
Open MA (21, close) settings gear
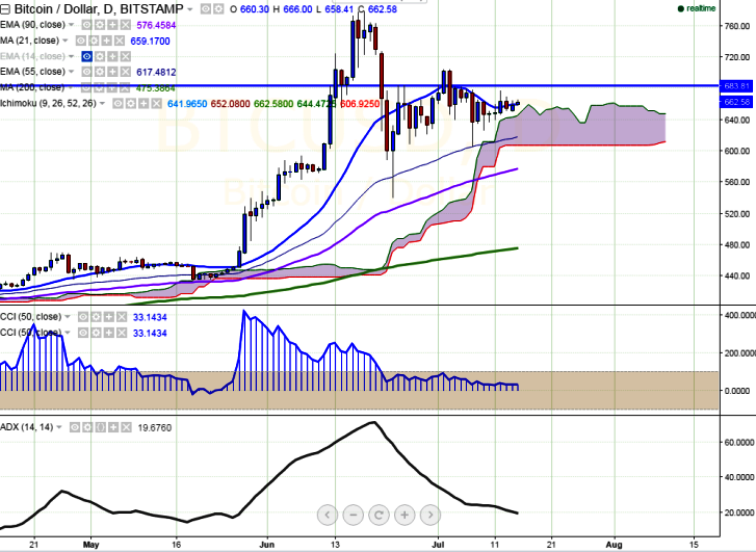[x=94, y=41]
